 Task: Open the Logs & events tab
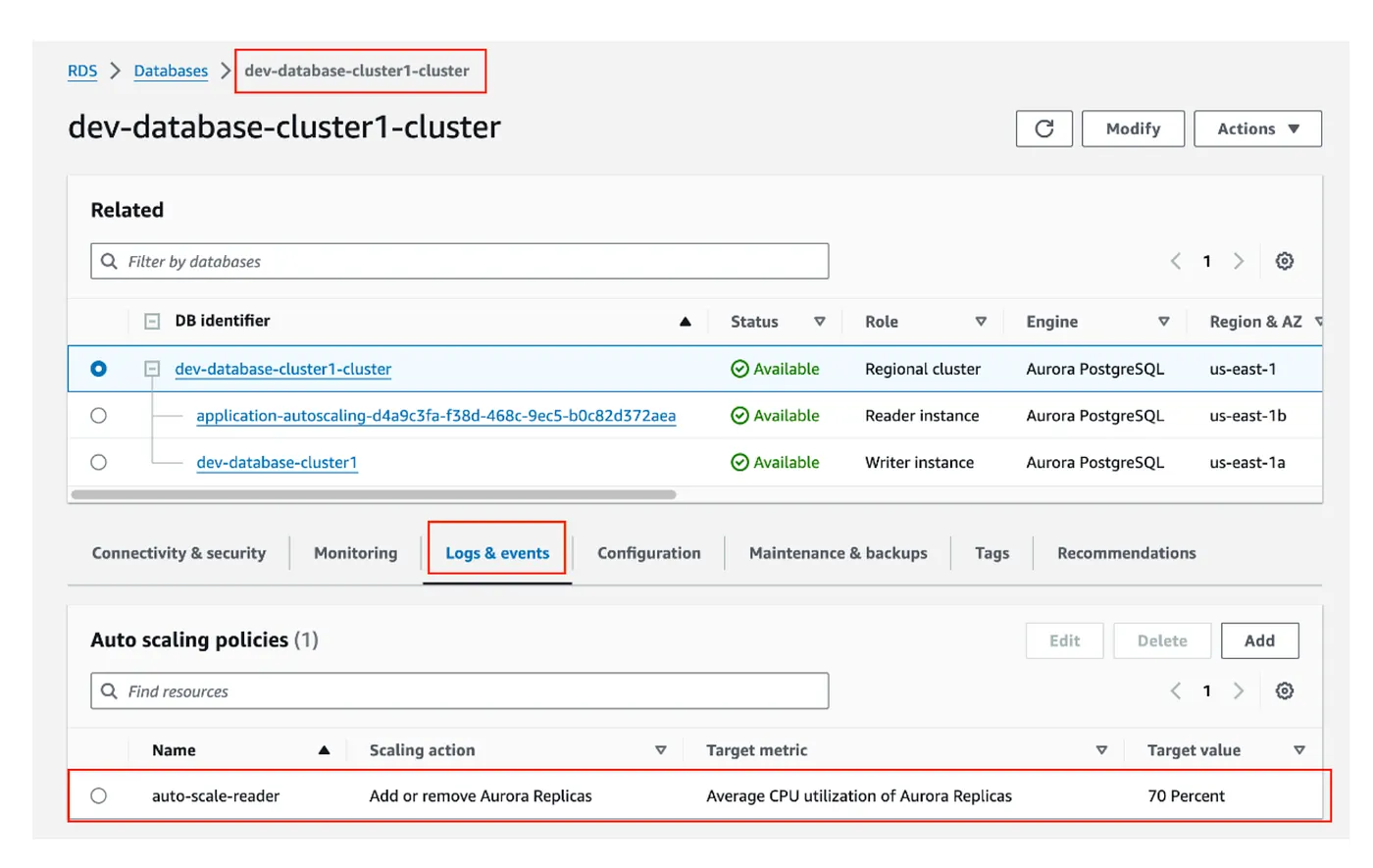tap(497, 553)
